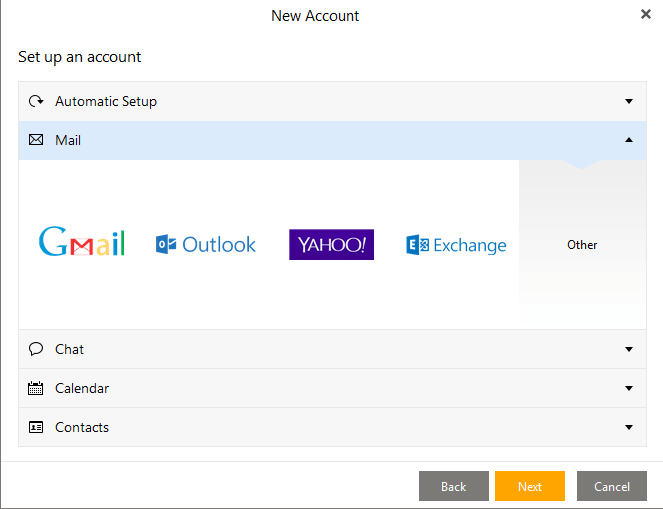The width and height of the screenshot is (663, 509).
Task: Expand the Calendar section arrow
Action: [629, 388]
